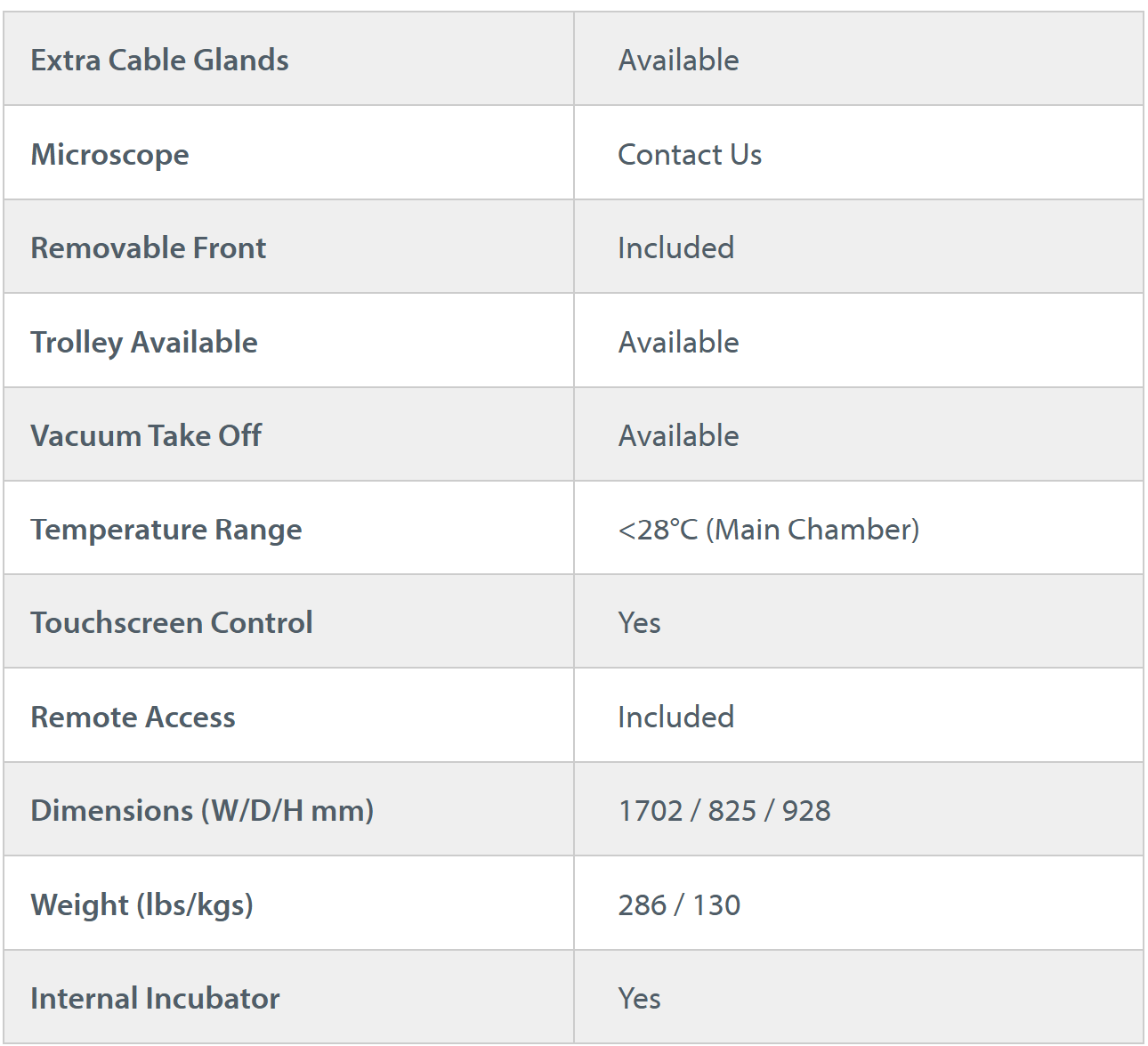Select the Vacuum Take Off label
The image size is (1148, 1046).
(x=146, y=436)
